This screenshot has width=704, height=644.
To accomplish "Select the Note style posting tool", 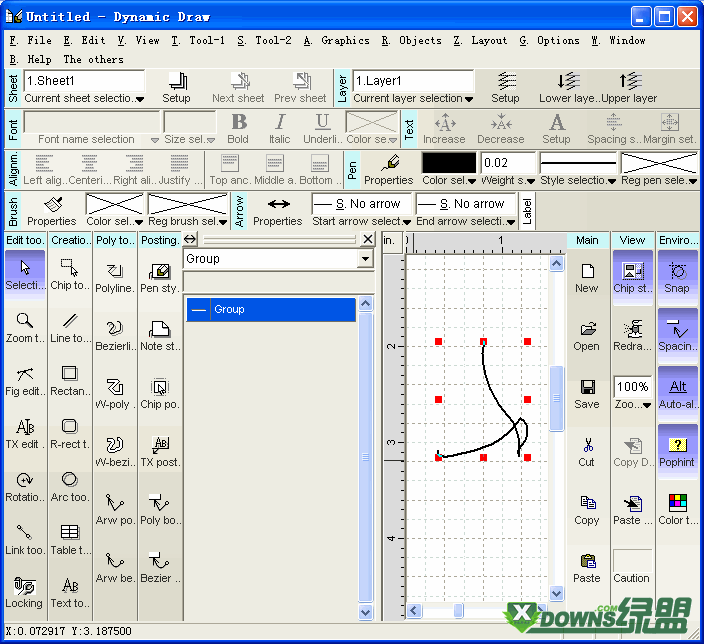I will [x=160, y=336].
